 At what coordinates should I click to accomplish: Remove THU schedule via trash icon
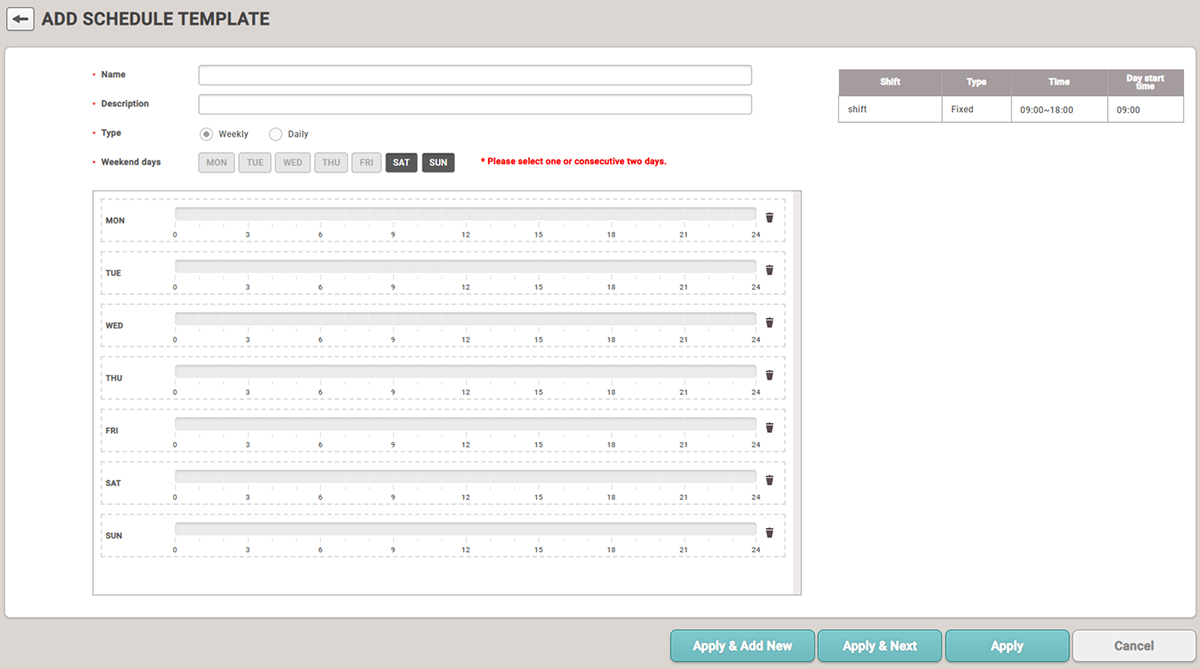pos(769,375)
